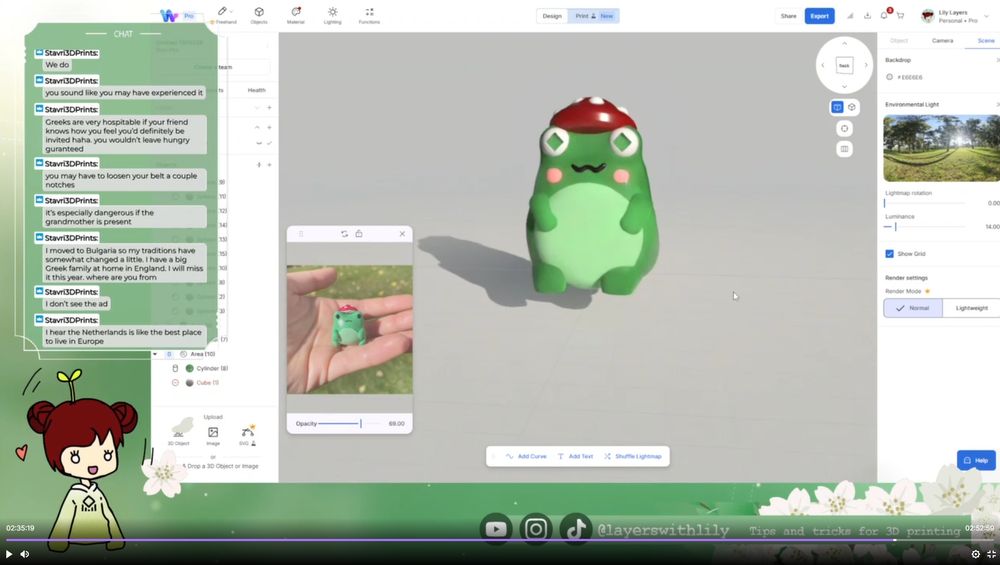
Task: Click the lock icon in reference image panel
Action: pos(359,234)
